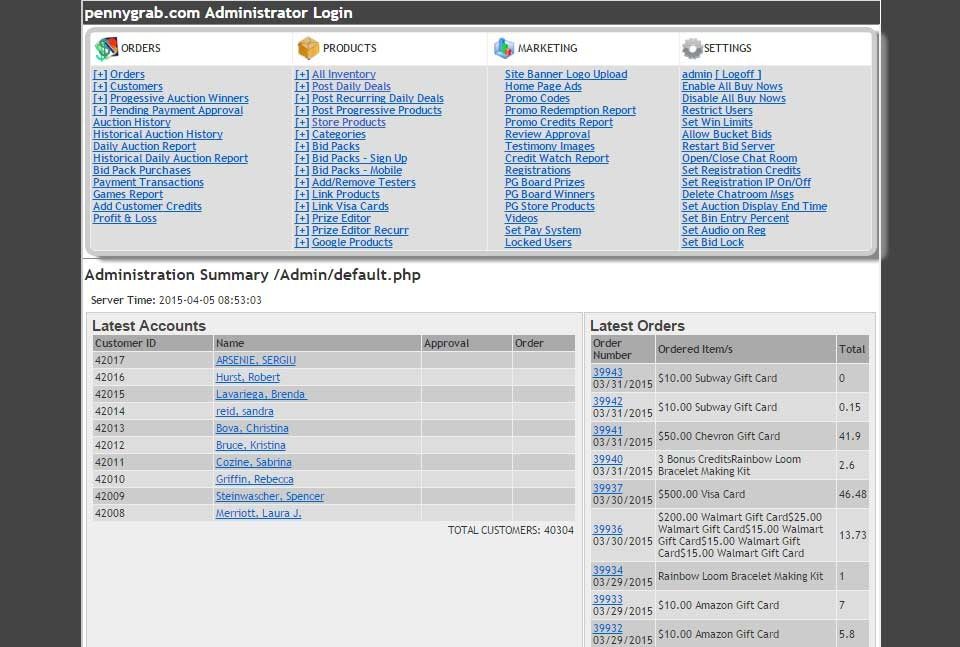Open customer Merriott, Laura J.
The height and width of the screenshot is (647, 960).
pos(258,514)
